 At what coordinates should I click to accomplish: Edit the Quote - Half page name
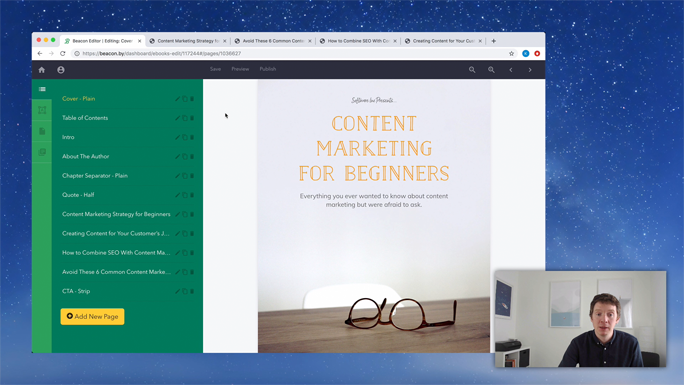(177, 195)
